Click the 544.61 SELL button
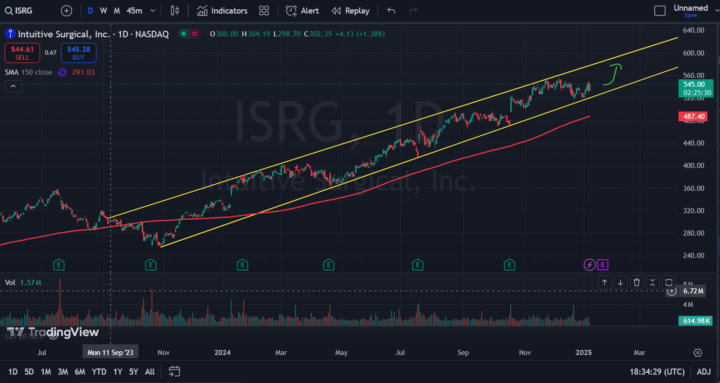 [22, 53]
